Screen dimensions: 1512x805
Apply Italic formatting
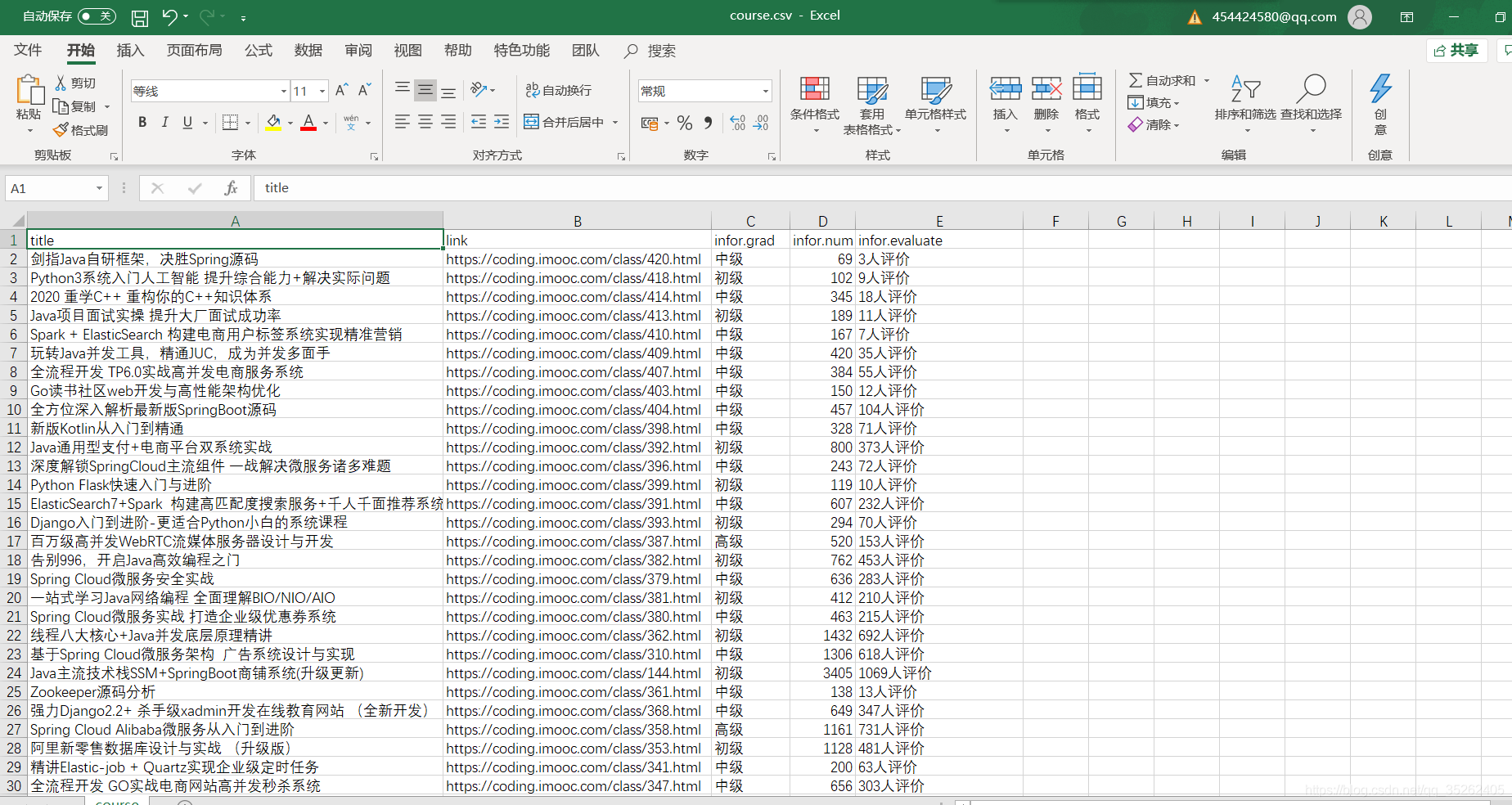click(x=164, y=122)
